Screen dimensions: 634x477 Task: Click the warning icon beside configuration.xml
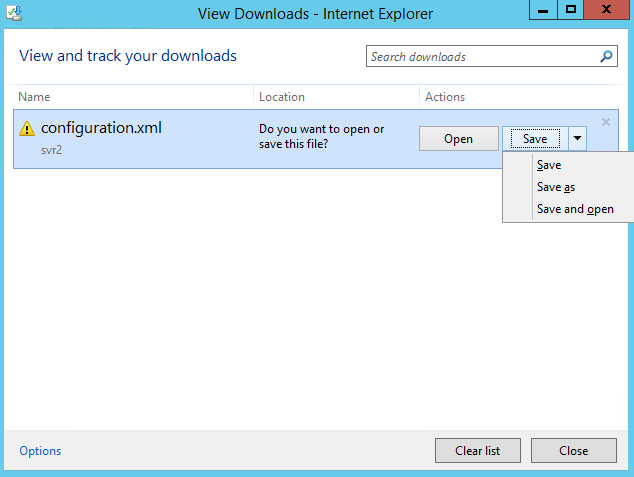click(27, 129)
